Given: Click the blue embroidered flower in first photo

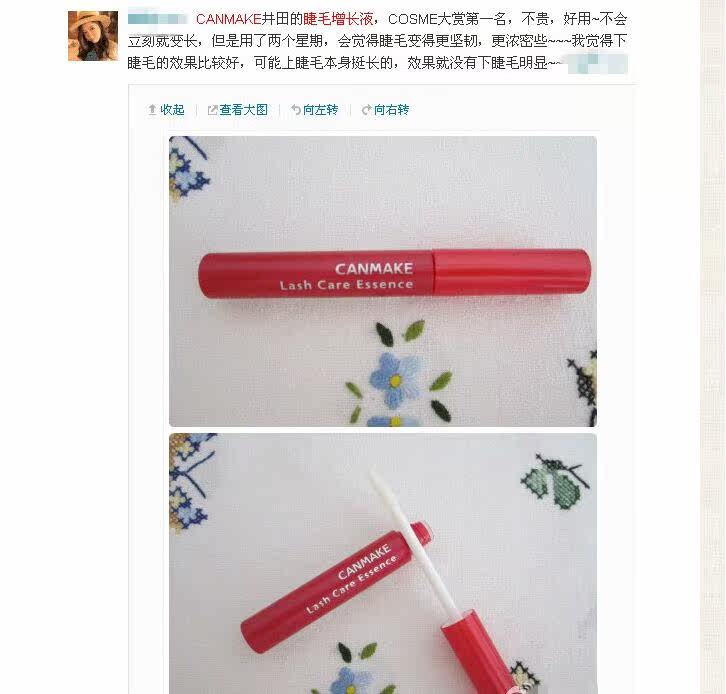Looking at the screenshot, I should [395, 380].
